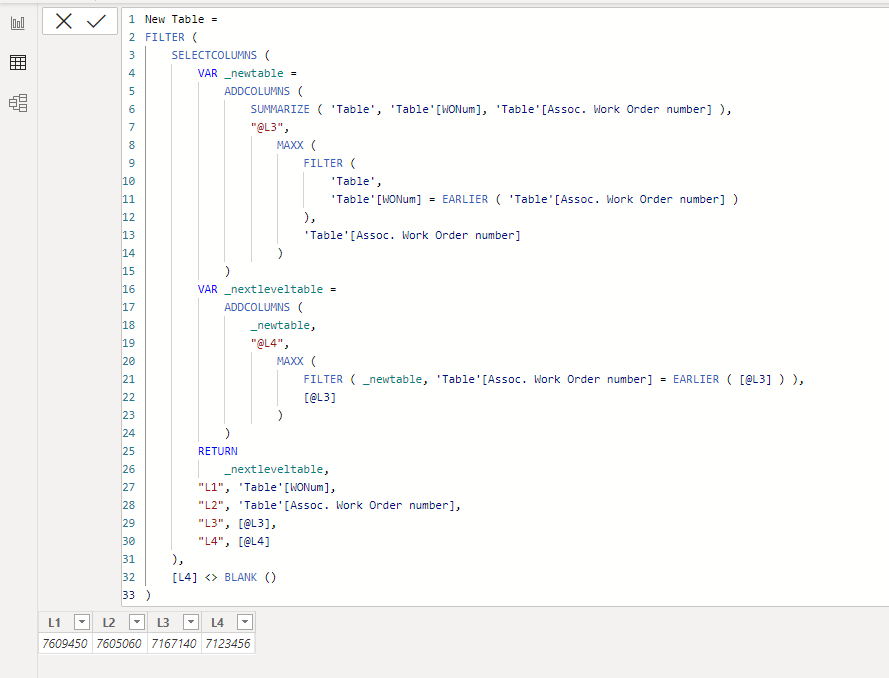Click the '[L4] <> BLANK ()' expression
The height and width of the screenshot is (678, 889).
[x=224, y=577]
